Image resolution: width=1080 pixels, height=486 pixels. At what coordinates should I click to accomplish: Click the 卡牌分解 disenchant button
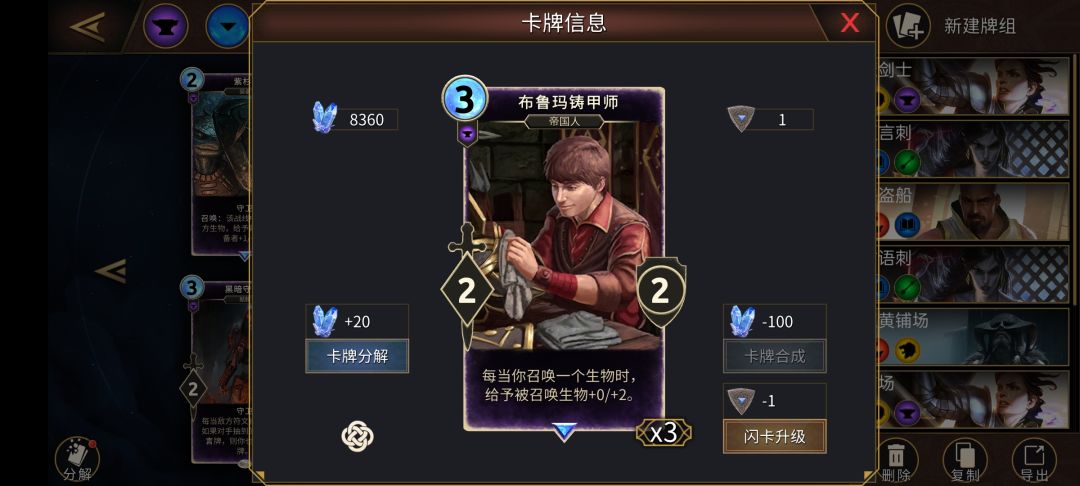point(357,356)
